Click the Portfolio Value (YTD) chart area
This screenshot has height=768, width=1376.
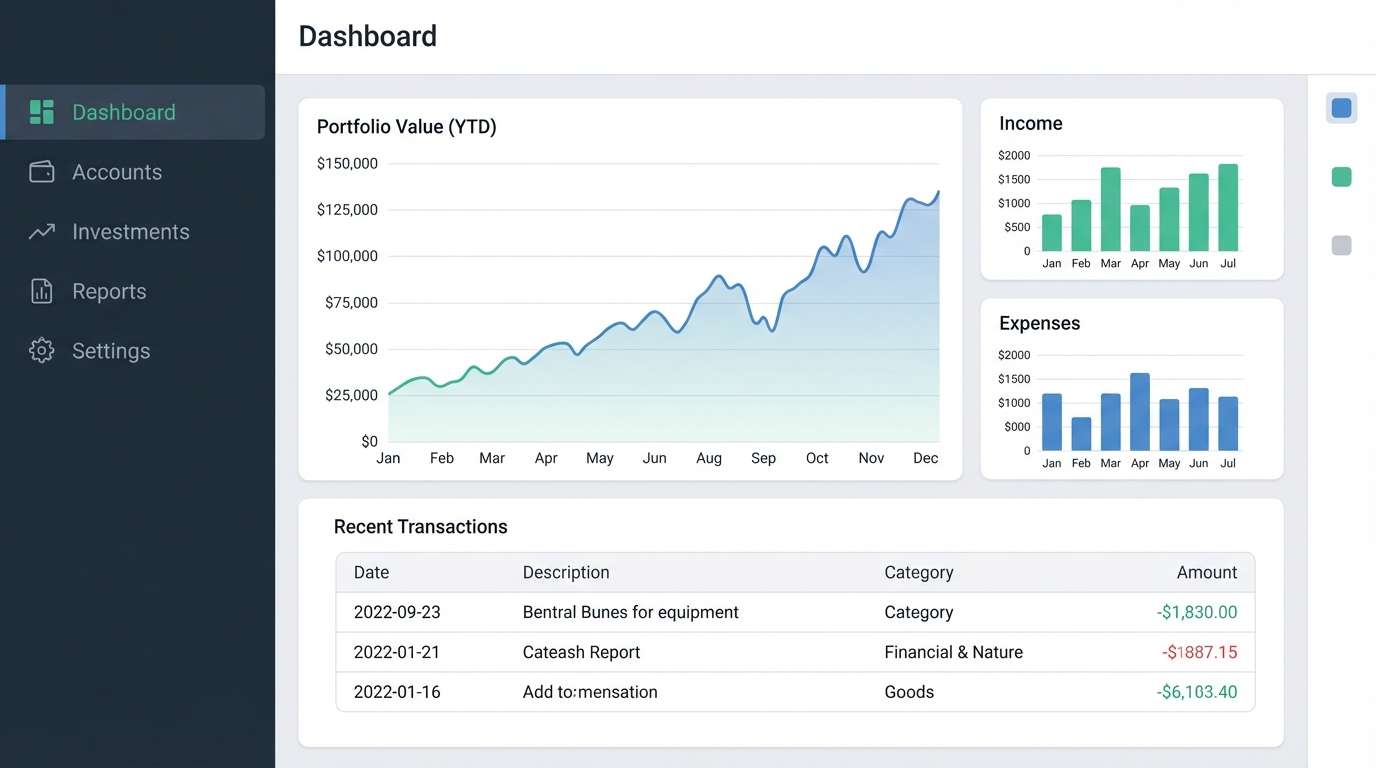(660, 300)
